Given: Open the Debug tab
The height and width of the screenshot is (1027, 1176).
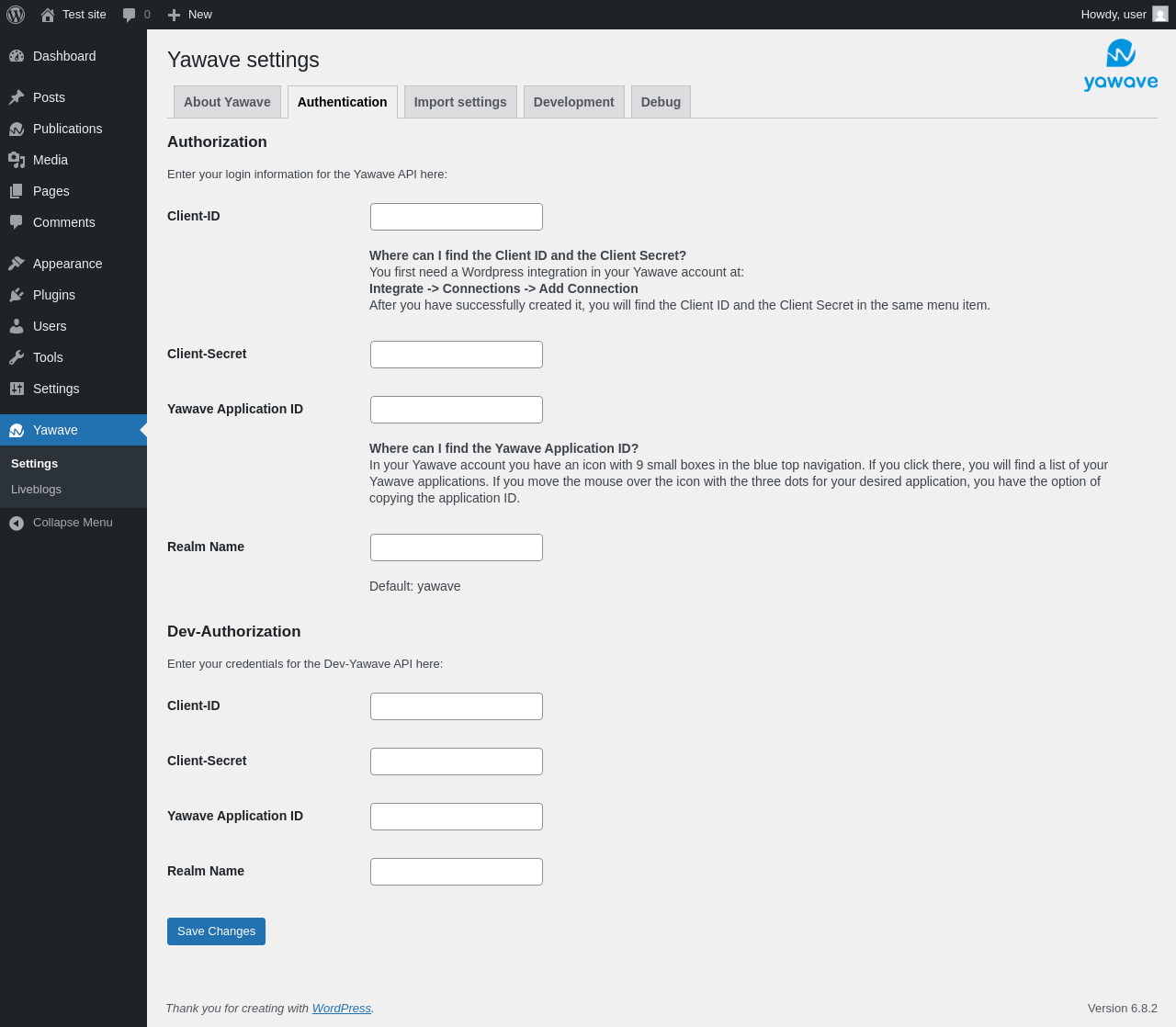Looking at the screenshot, I should click(x=661, y=102).
